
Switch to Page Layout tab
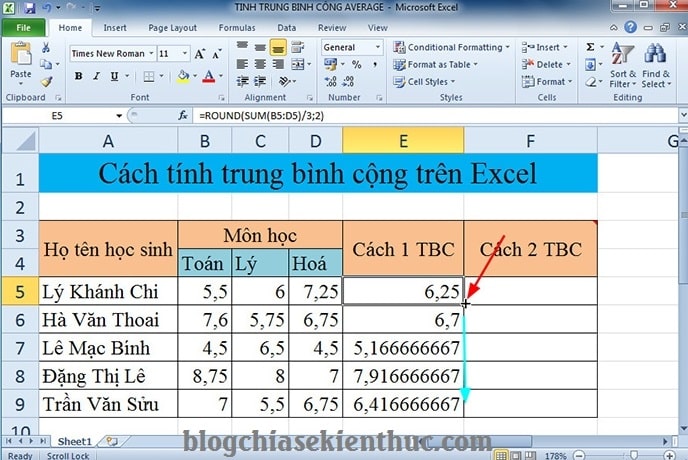coord(172,28)
